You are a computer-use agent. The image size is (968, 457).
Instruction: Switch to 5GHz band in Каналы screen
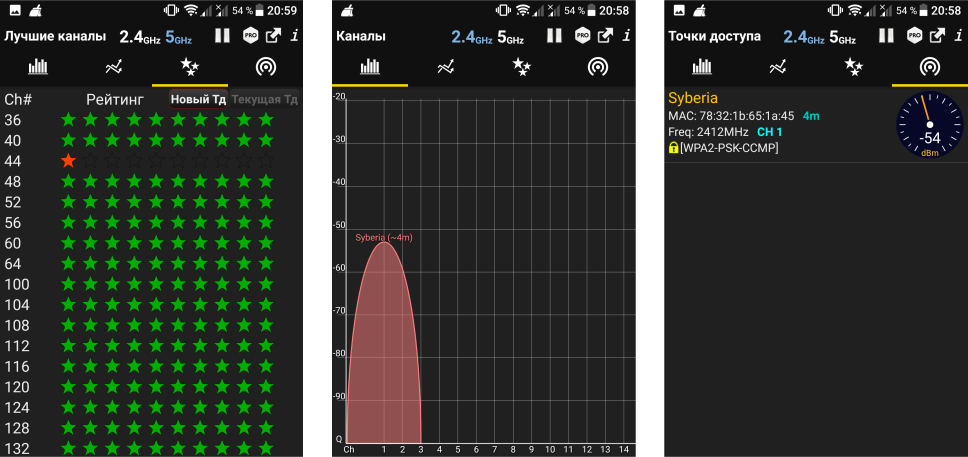tap(511, 37)
